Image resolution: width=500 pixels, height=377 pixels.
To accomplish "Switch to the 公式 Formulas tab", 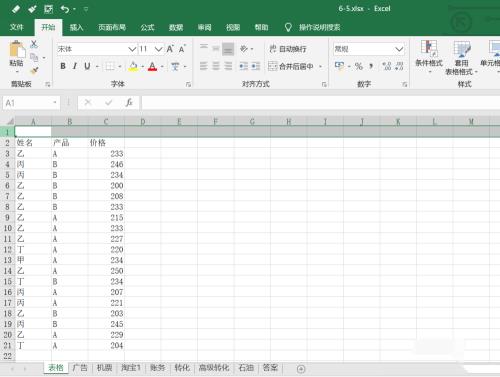I will (147, 27).
